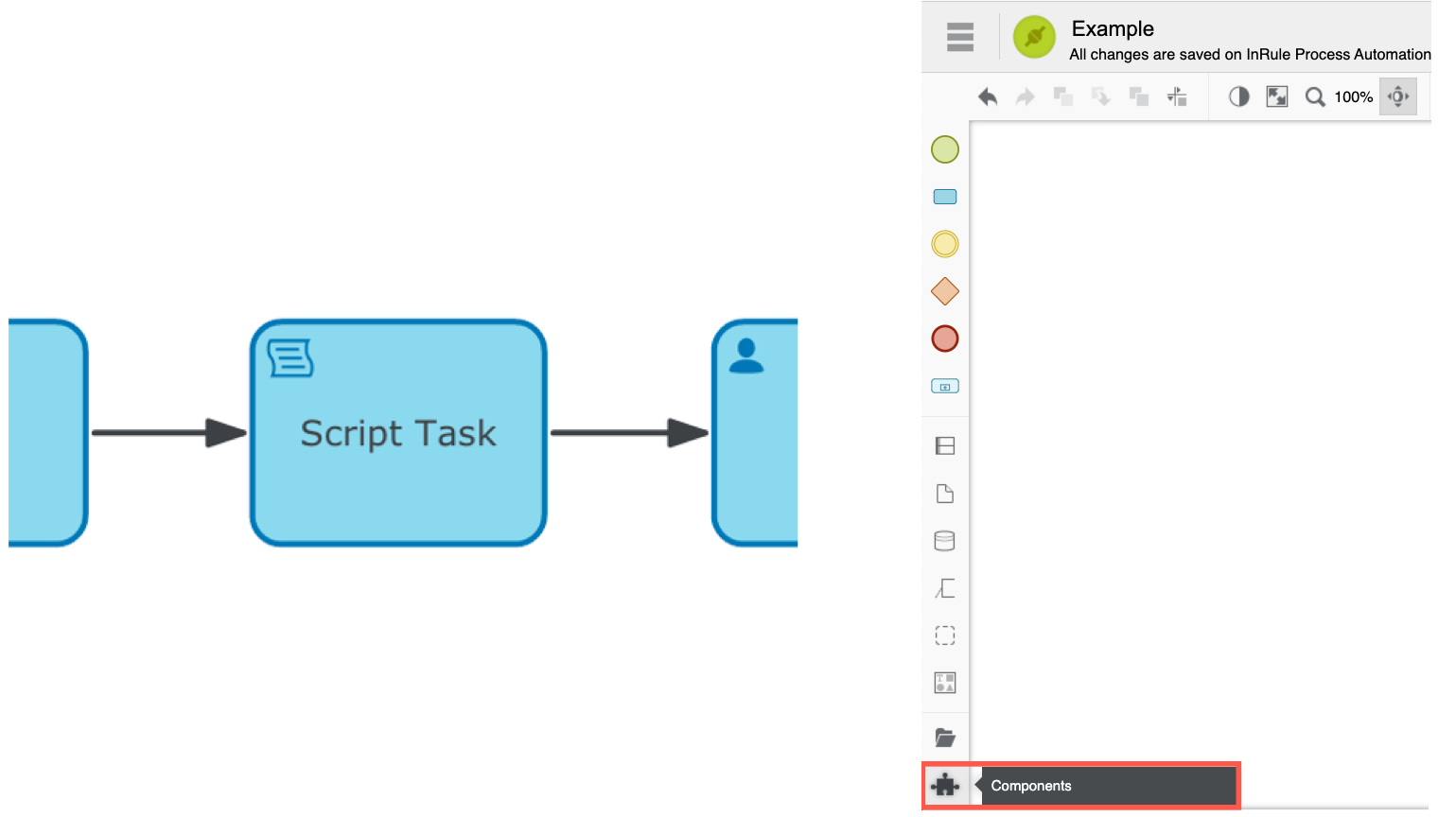Select the data store cylinder icon
The width and height of the screenshot is (1456, 817).
[944, 541]
